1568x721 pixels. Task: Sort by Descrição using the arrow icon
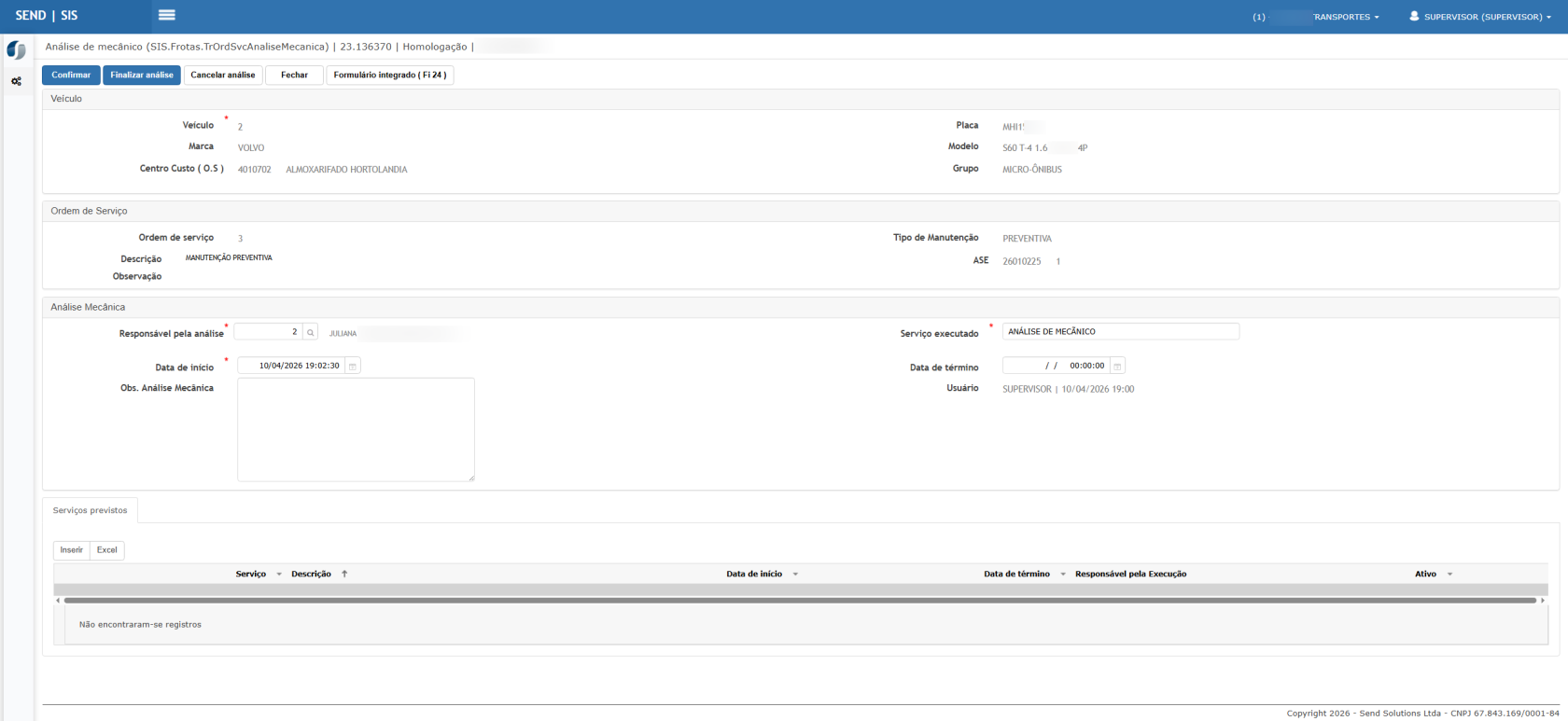click(344, 575)
